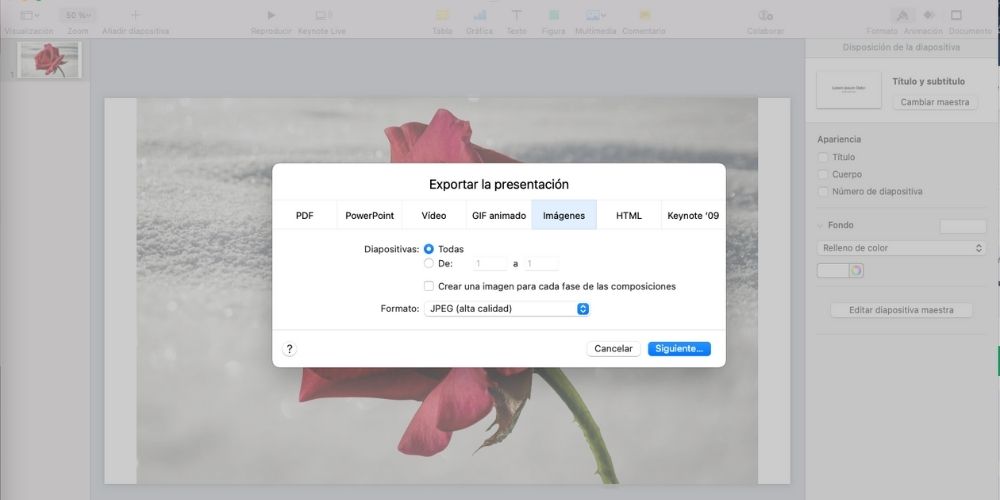The image size is (1000, 500).
Task: Select the Keynote '09 export tab
Action: pyautogui.click(x=693, y=216)
